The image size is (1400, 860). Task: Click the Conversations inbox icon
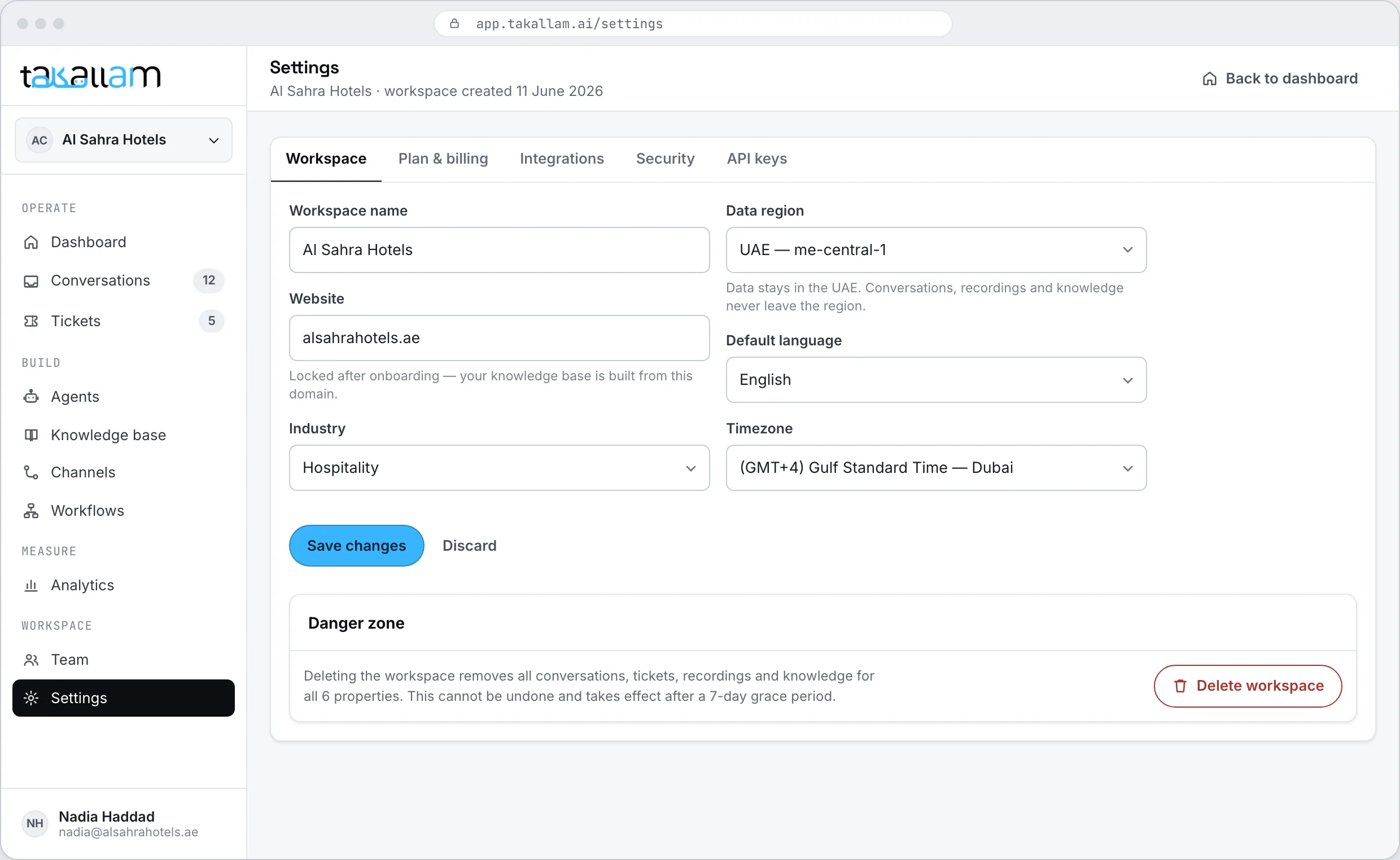pyautogui.click(x=30, y=281)
